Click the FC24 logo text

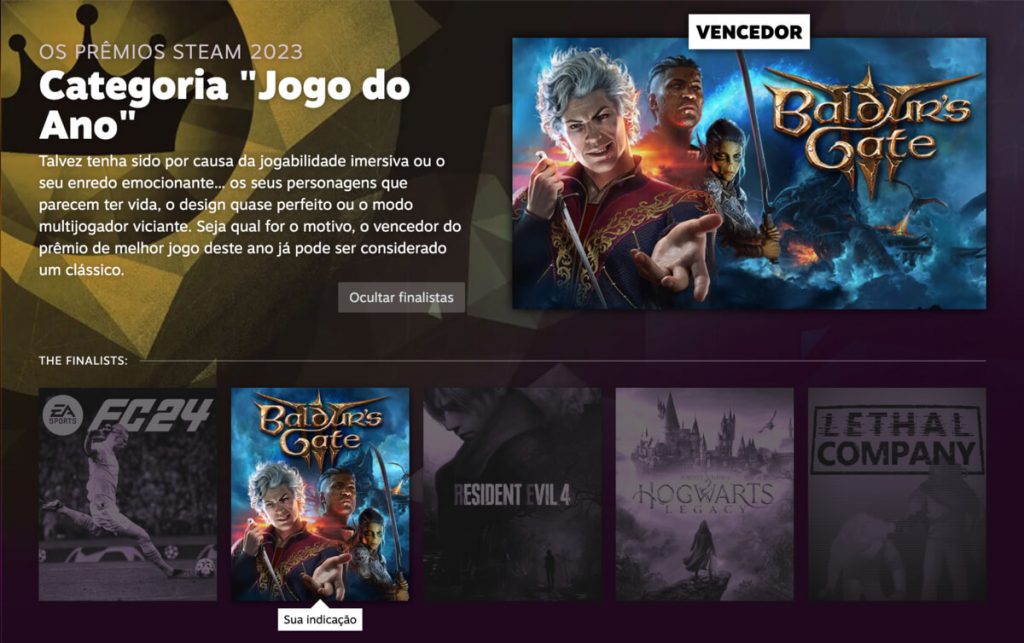click(x=150, y=415)
